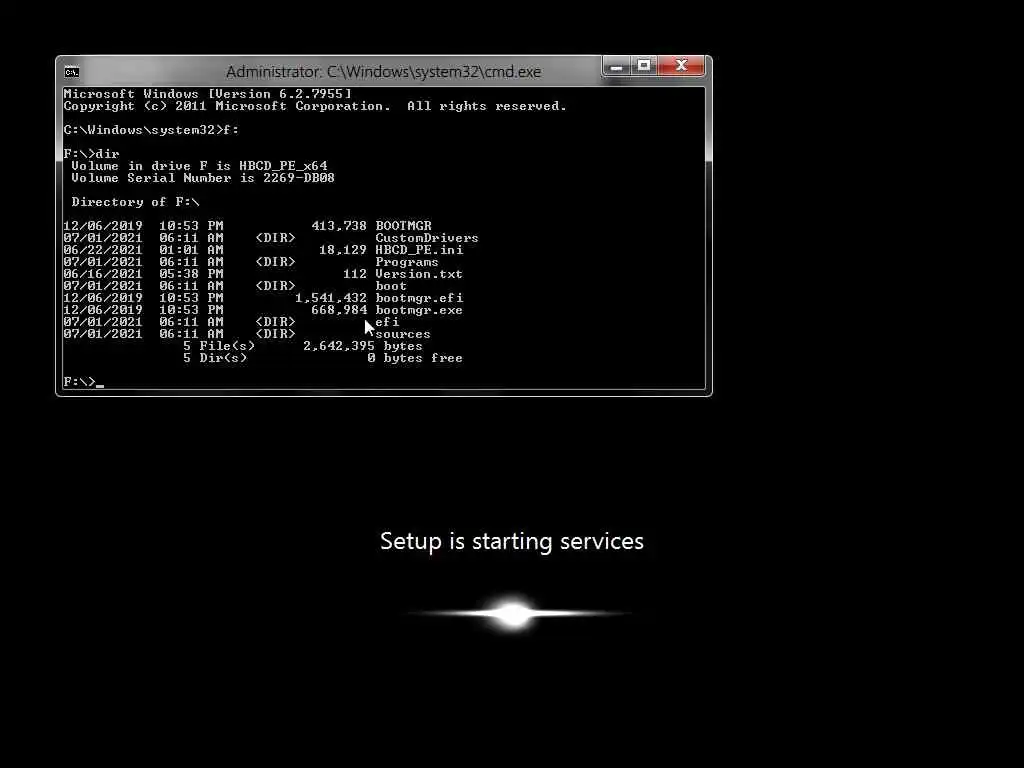Click the volume label HBCD_PE_x64
Viewport: 1024px width, 768px height.
(x=283, y=166)
